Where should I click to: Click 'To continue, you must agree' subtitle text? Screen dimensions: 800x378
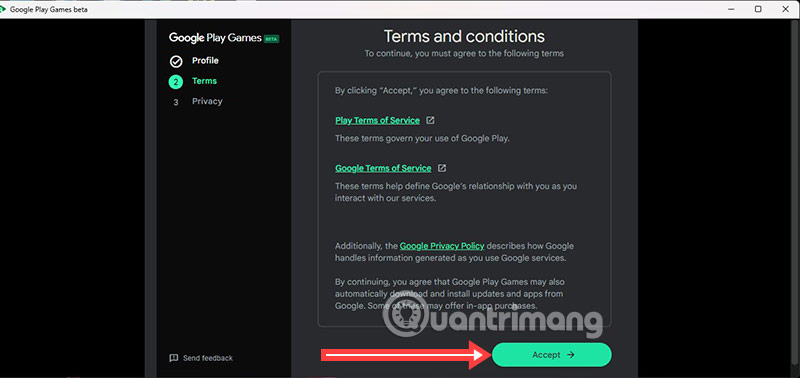tap(464, 54)
